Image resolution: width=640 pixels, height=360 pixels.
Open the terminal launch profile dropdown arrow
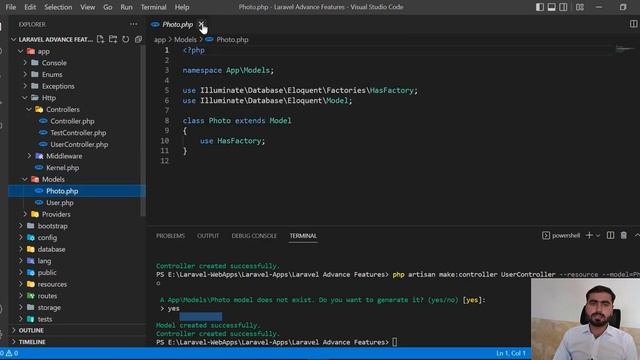tap(598, 236)
